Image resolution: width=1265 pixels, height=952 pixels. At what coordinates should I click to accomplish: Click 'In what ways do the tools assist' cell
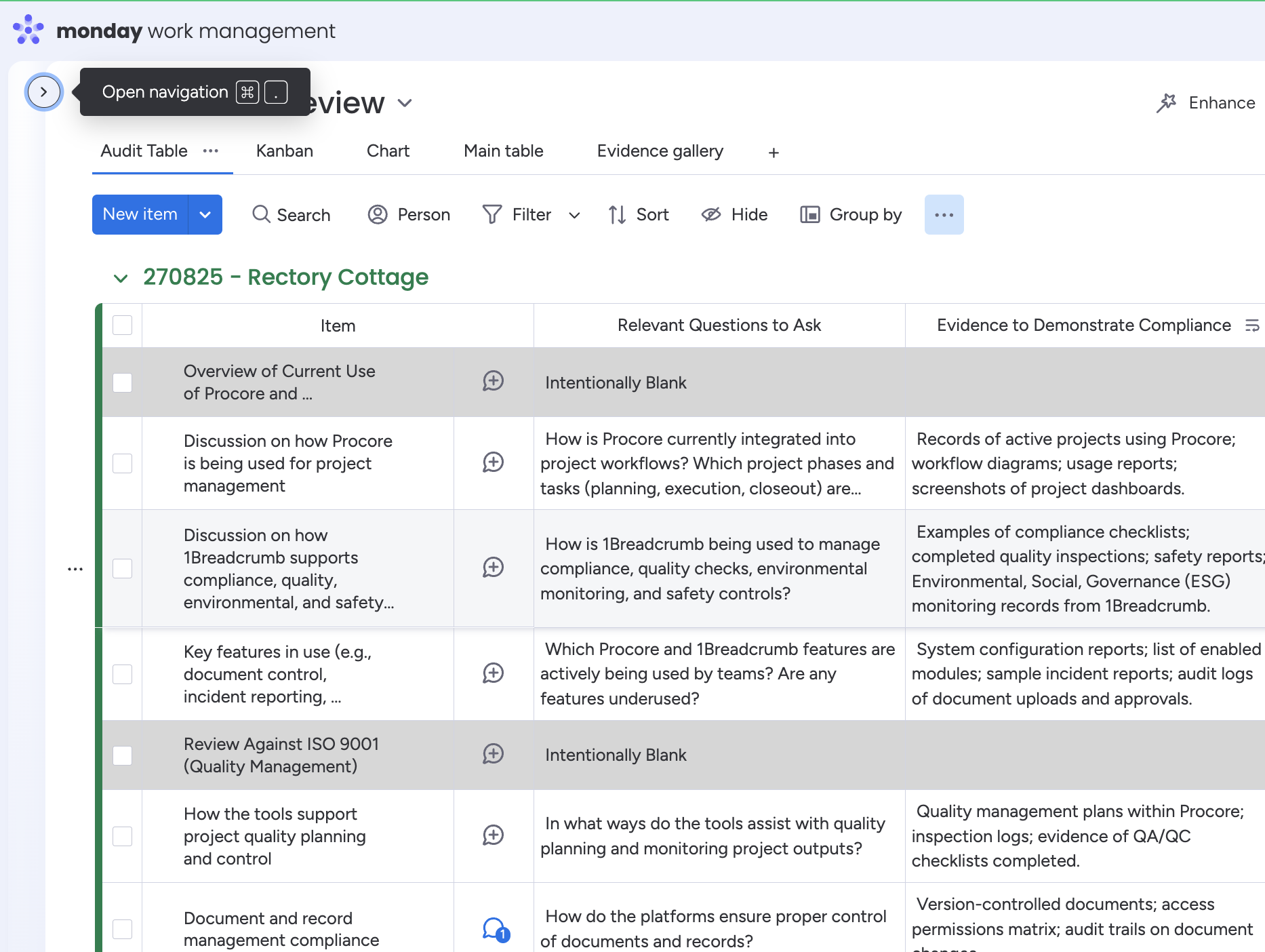[x=719, y=836]
